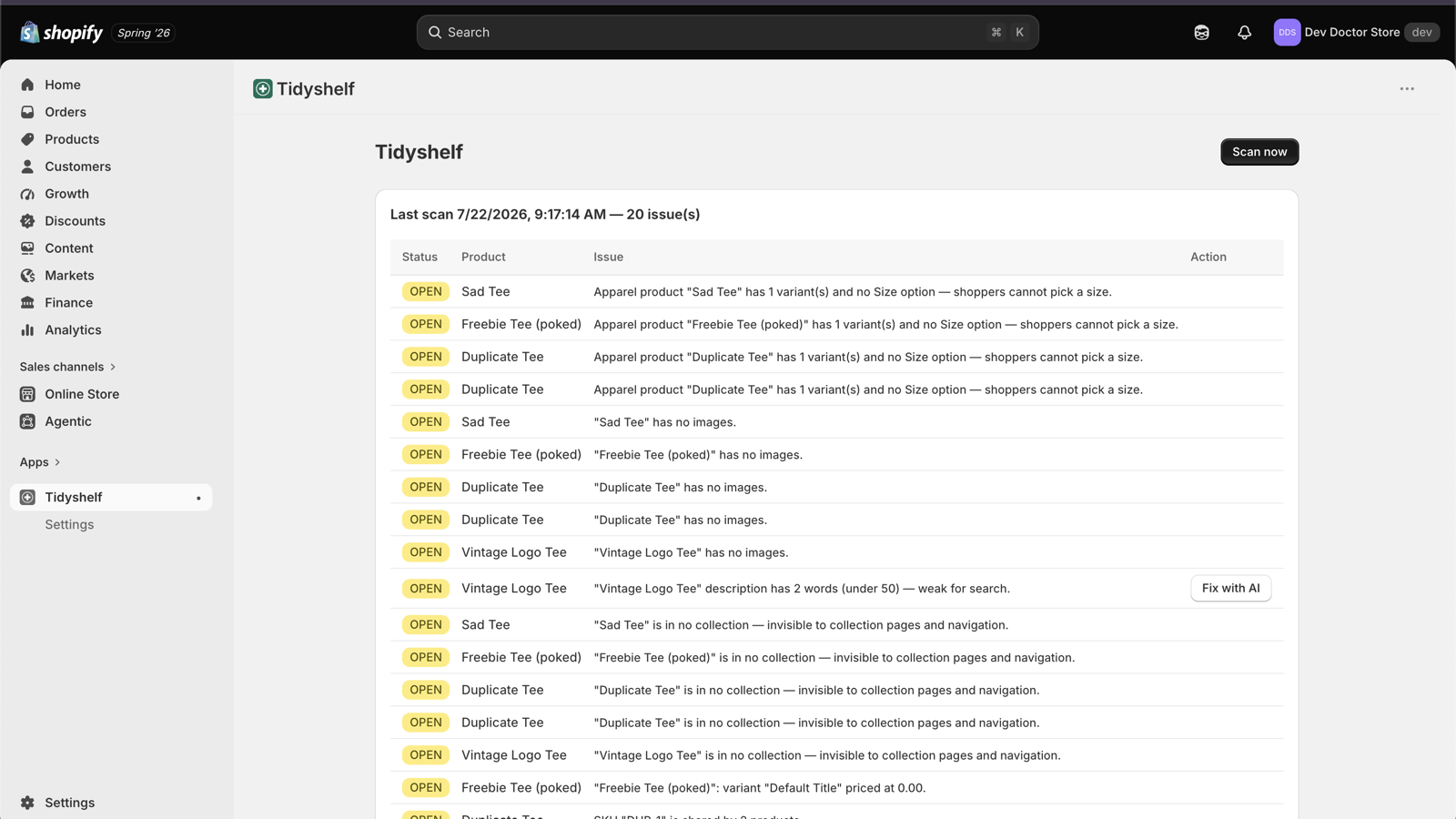
Task: Click the Tidyshelf app icon in sidebar
Action: [27, 497]
